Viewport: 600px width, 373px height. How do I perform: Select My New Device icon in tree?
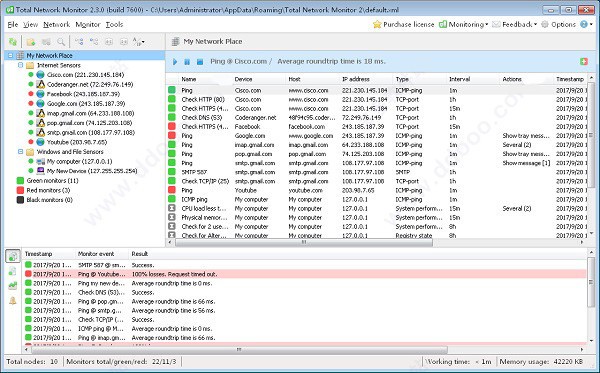pyautogui.click(x=40, y=171)
